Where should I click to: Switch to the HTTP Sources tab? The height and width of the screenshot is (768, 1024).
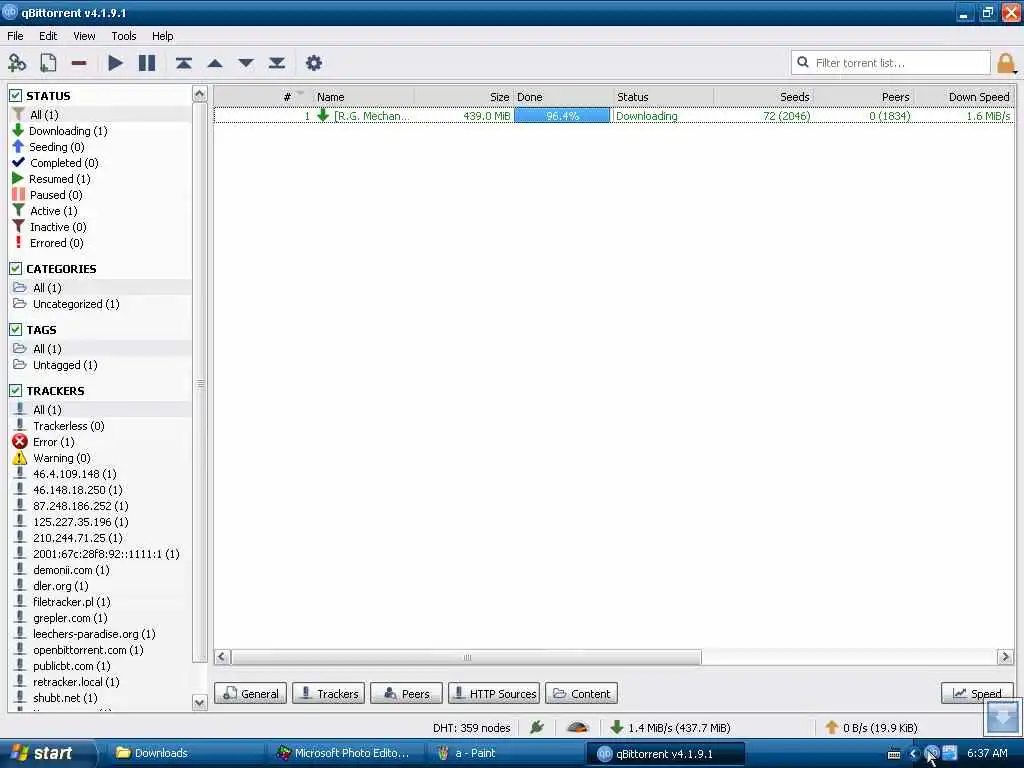point(494,694)
